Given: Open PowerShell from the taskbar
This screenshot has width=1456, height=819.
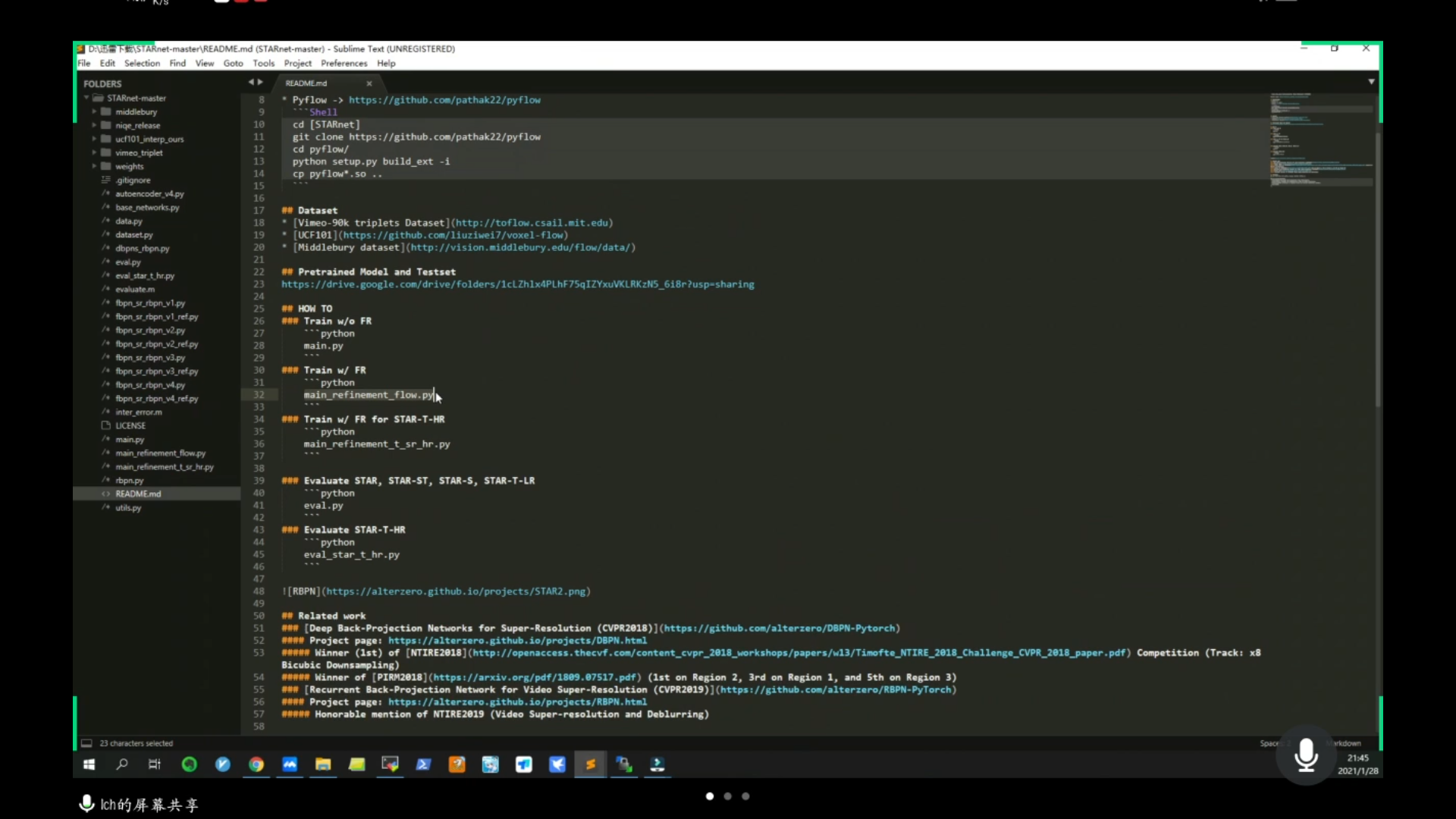Looking at the screenshot, I should [423, 764].
